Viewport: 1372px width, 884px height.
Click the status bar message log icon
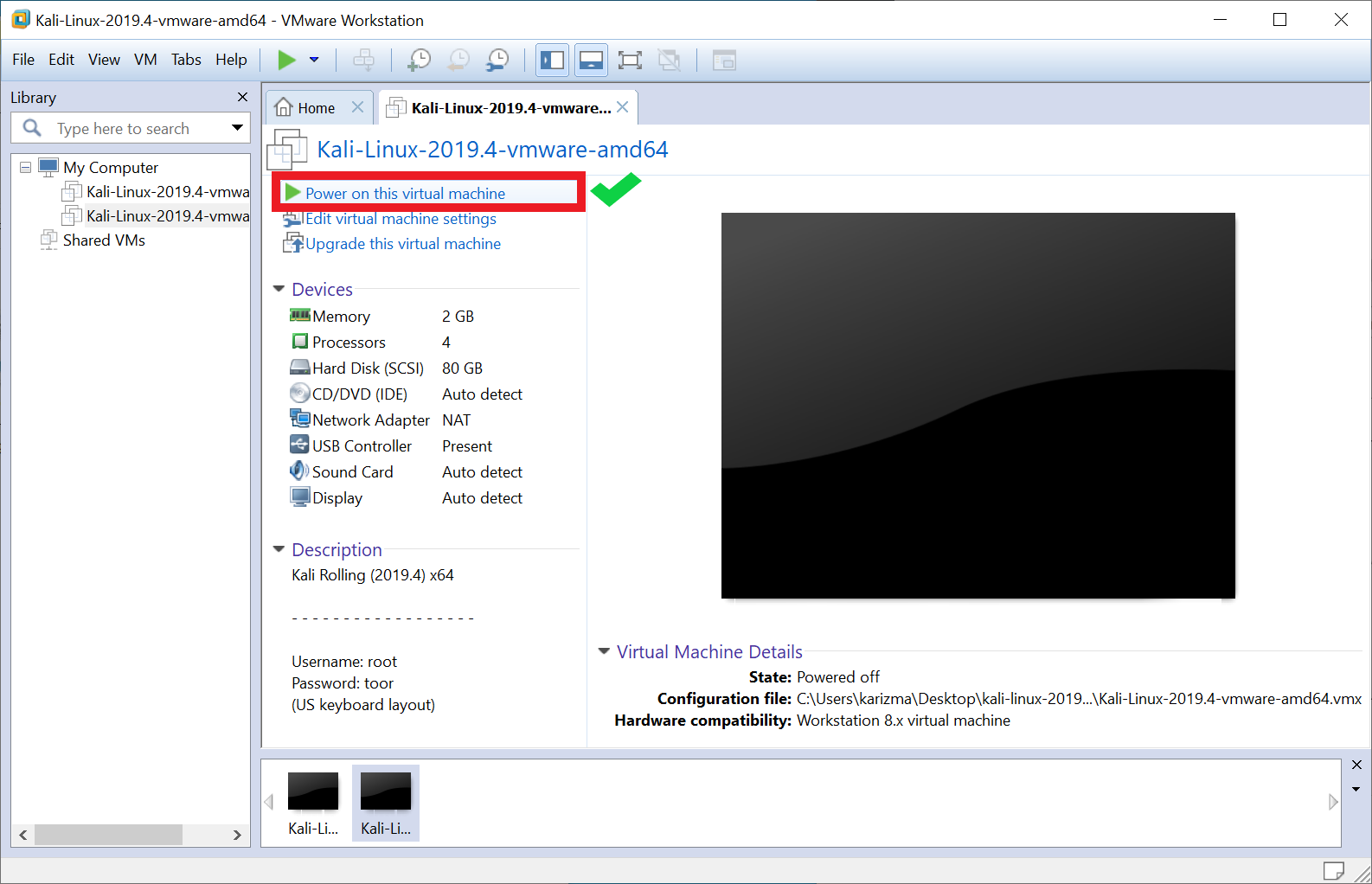click(1333, 870)
